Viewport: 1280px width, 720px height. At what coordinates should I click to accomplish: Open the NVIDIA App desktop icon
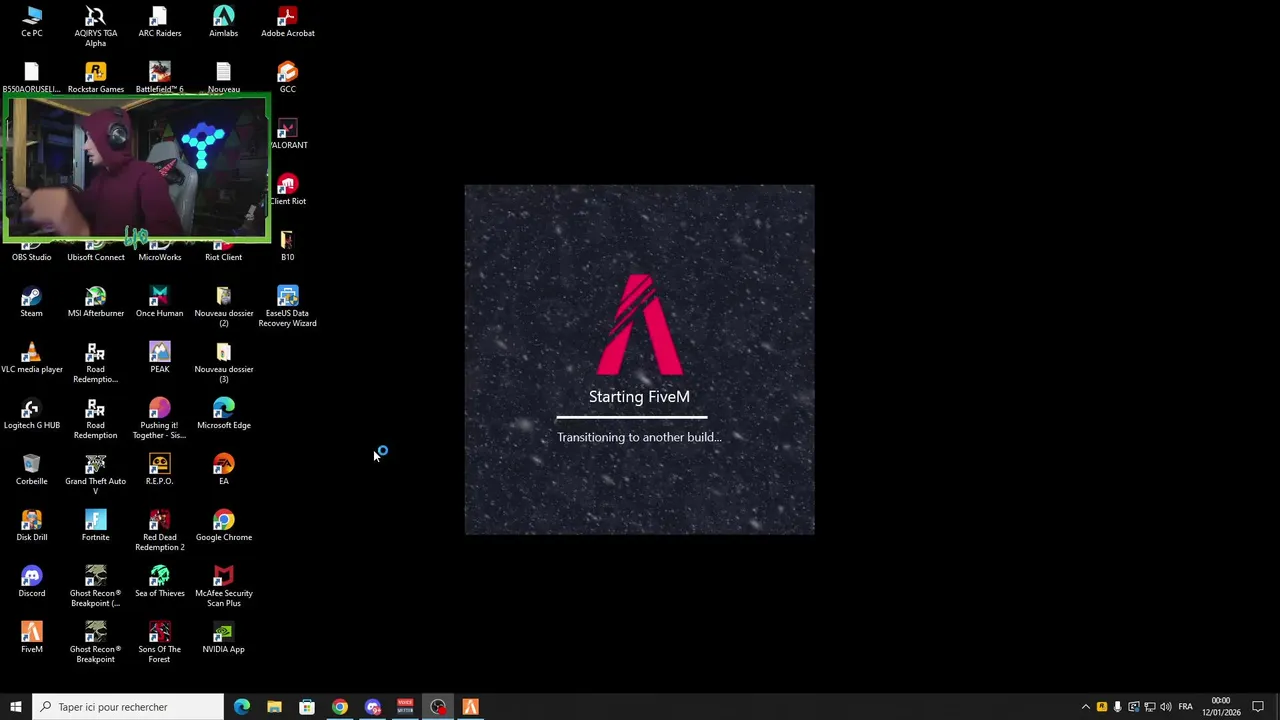(224, 638)
